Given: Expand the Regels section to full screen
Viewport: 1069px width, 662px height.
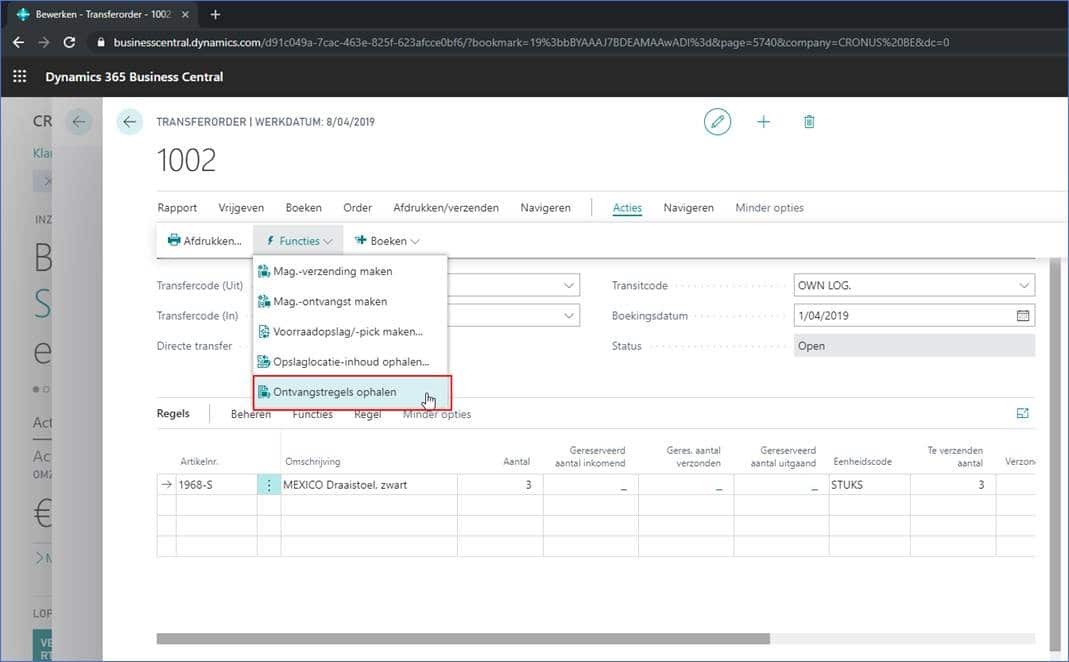Looking at the screenshot, I should coord(1022,413).
